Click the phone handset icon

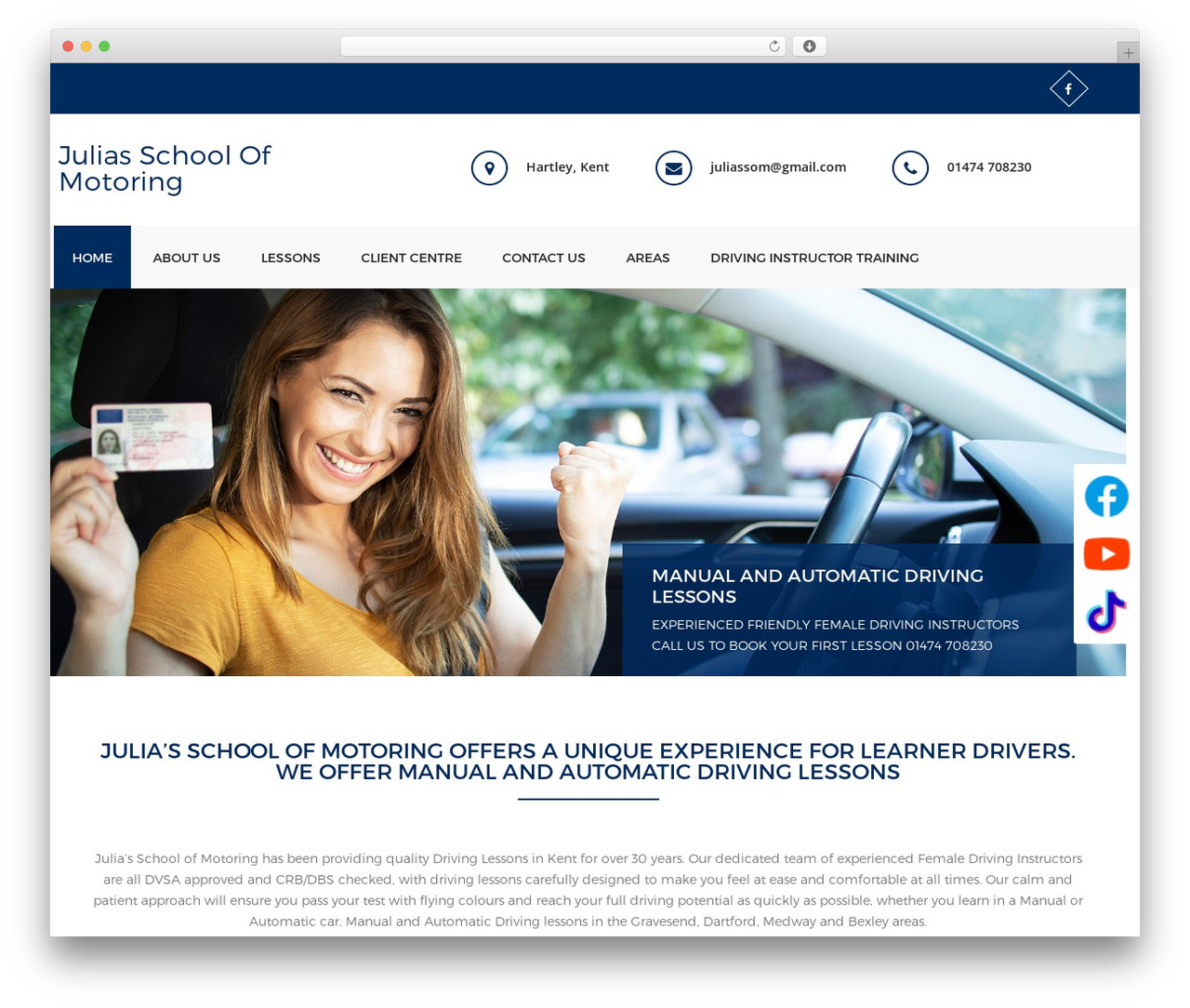(910, 168)
